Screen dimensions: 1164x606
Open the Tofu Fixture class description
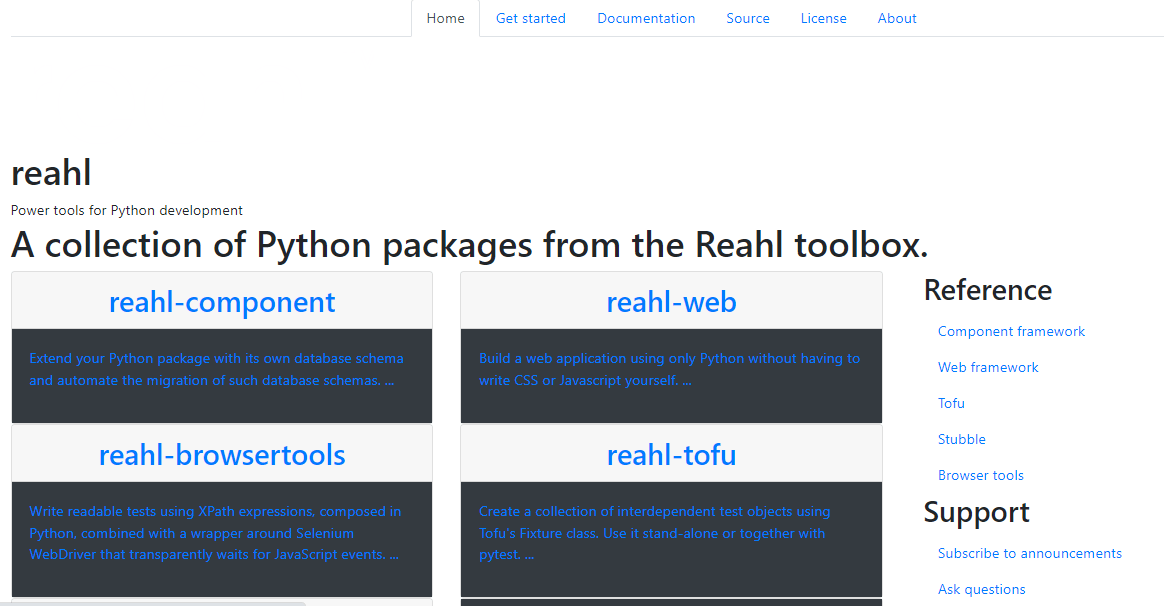pos(654,533)
